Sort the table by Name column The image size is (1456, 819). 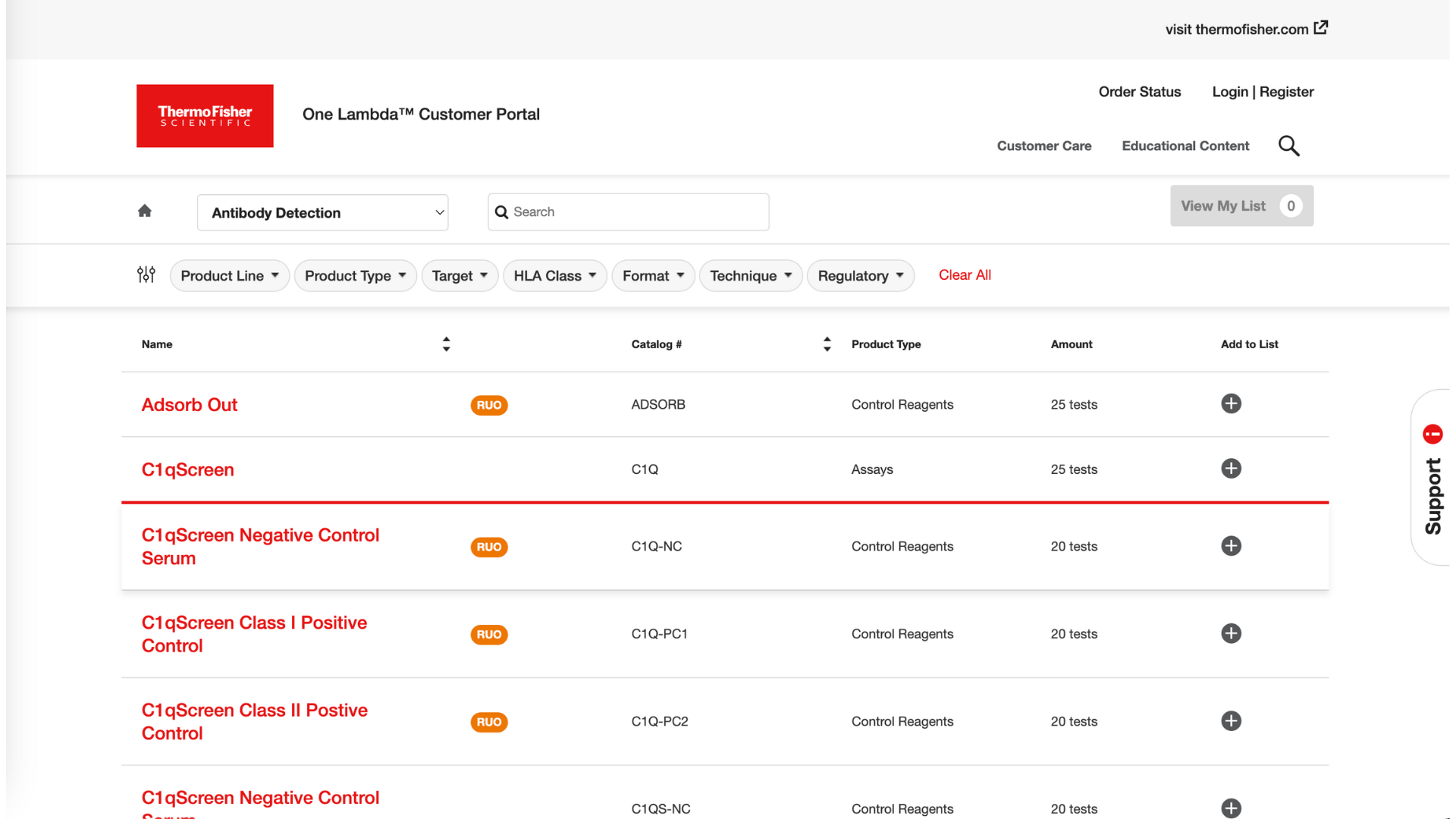click(x=446, y=344)
